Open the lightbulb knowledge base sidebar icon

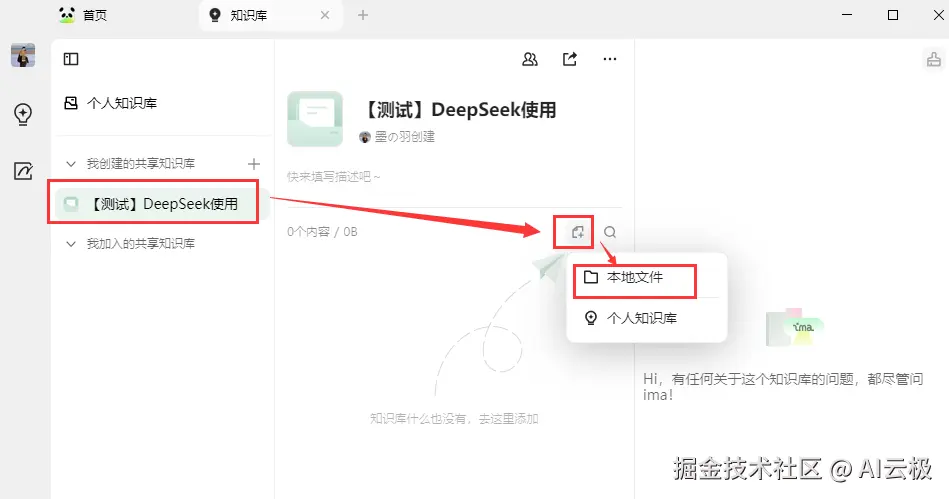coord(23,114)
